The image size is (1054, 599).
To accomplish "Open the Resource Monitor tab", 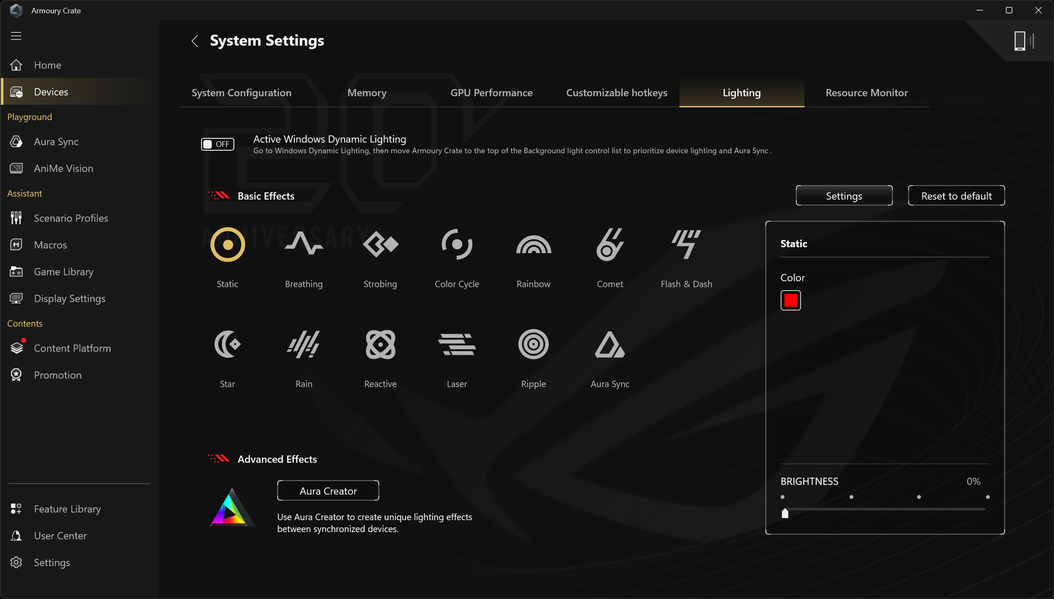I will (x=866, y=93).
